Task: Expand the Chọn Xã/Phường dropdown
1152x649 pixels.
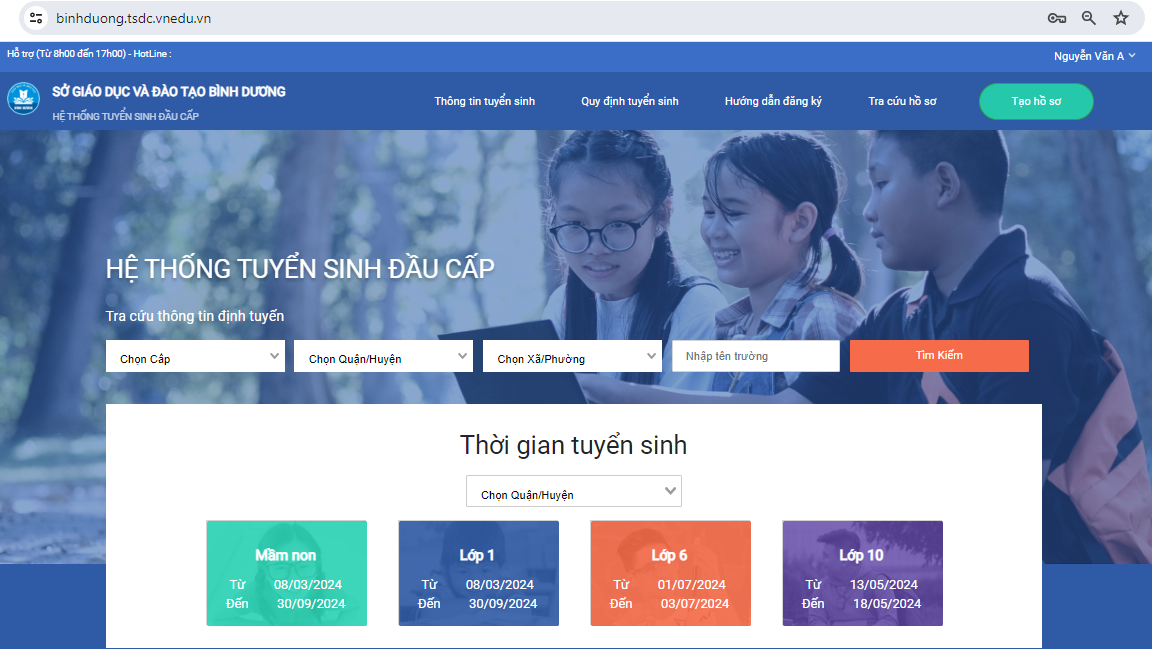Action: [572, 357]
